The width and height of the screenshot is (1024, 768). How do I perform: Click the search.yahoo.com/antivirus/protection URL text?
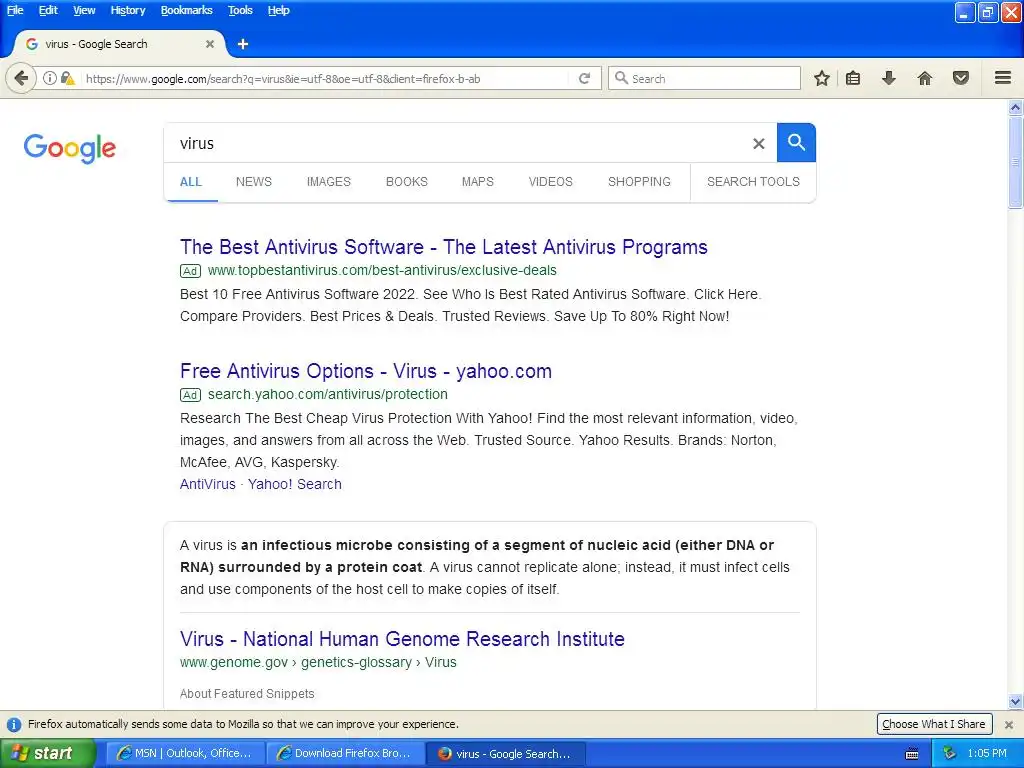click(328, 394)
